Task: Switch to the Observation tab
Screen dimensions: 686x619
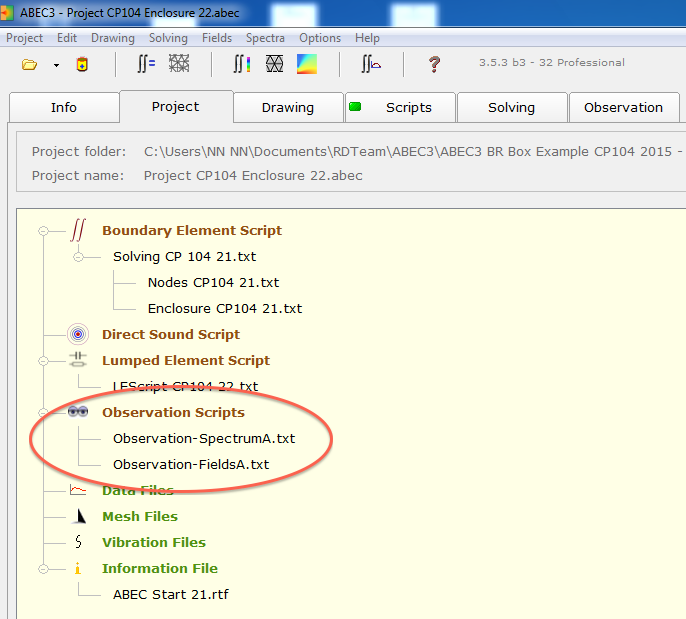Action: [x=623, y=107]
